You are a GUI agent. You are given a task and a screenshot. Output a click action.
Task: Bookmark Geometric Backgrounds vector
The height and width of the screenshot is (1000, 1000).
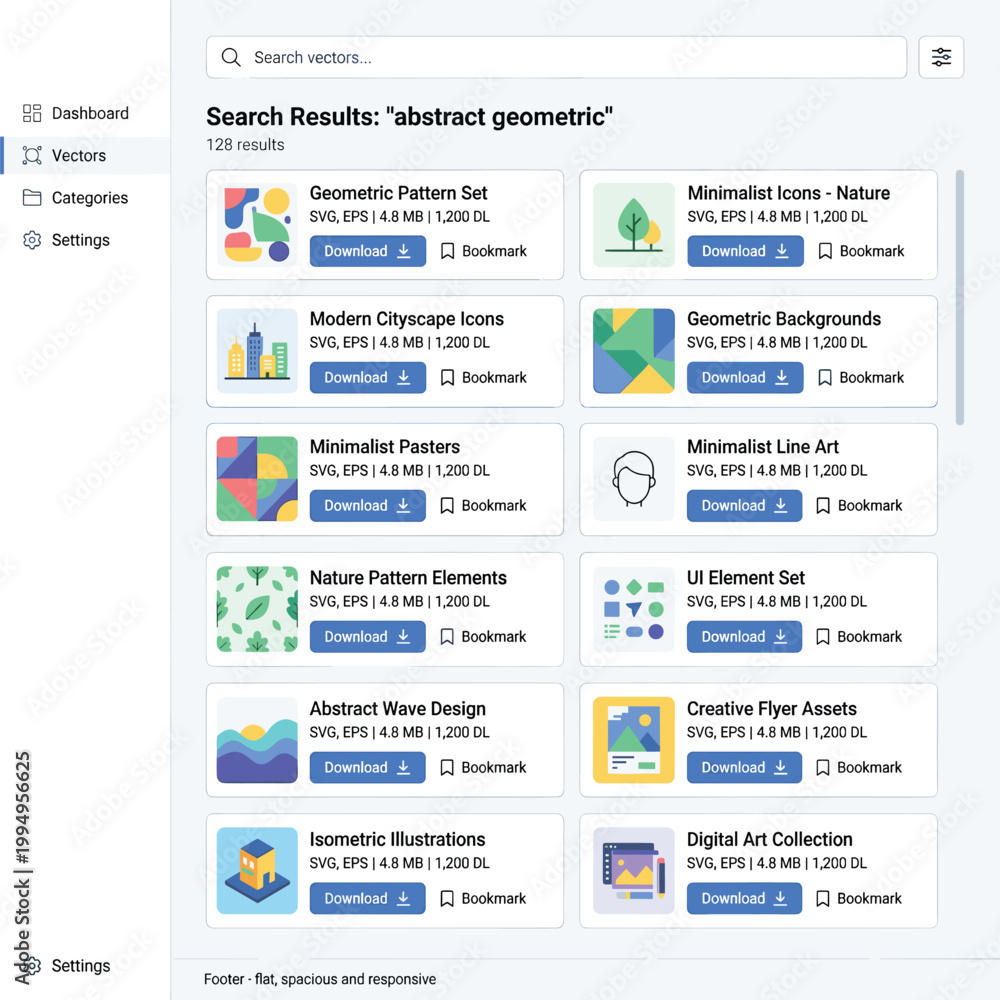click(861, 378)
